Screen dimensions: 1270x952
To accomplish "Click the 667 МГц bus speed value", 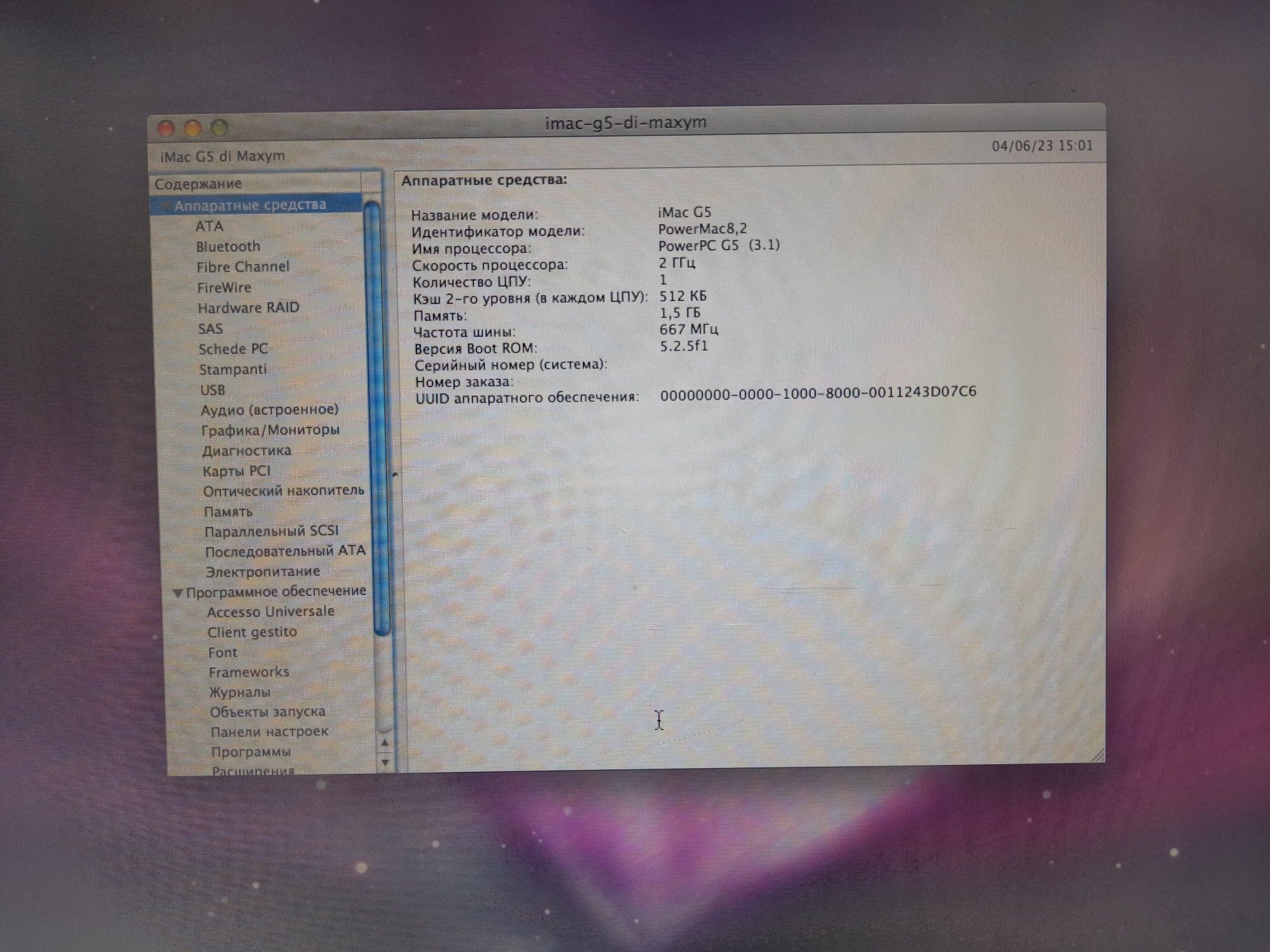I will pyautogui.click(x=689, y=329).
